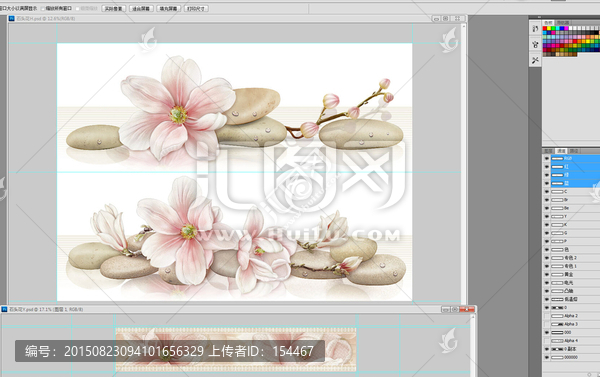Pick the green swatch in the first row
This screenshot has height=377, width=600.
[x=553, y=28]
